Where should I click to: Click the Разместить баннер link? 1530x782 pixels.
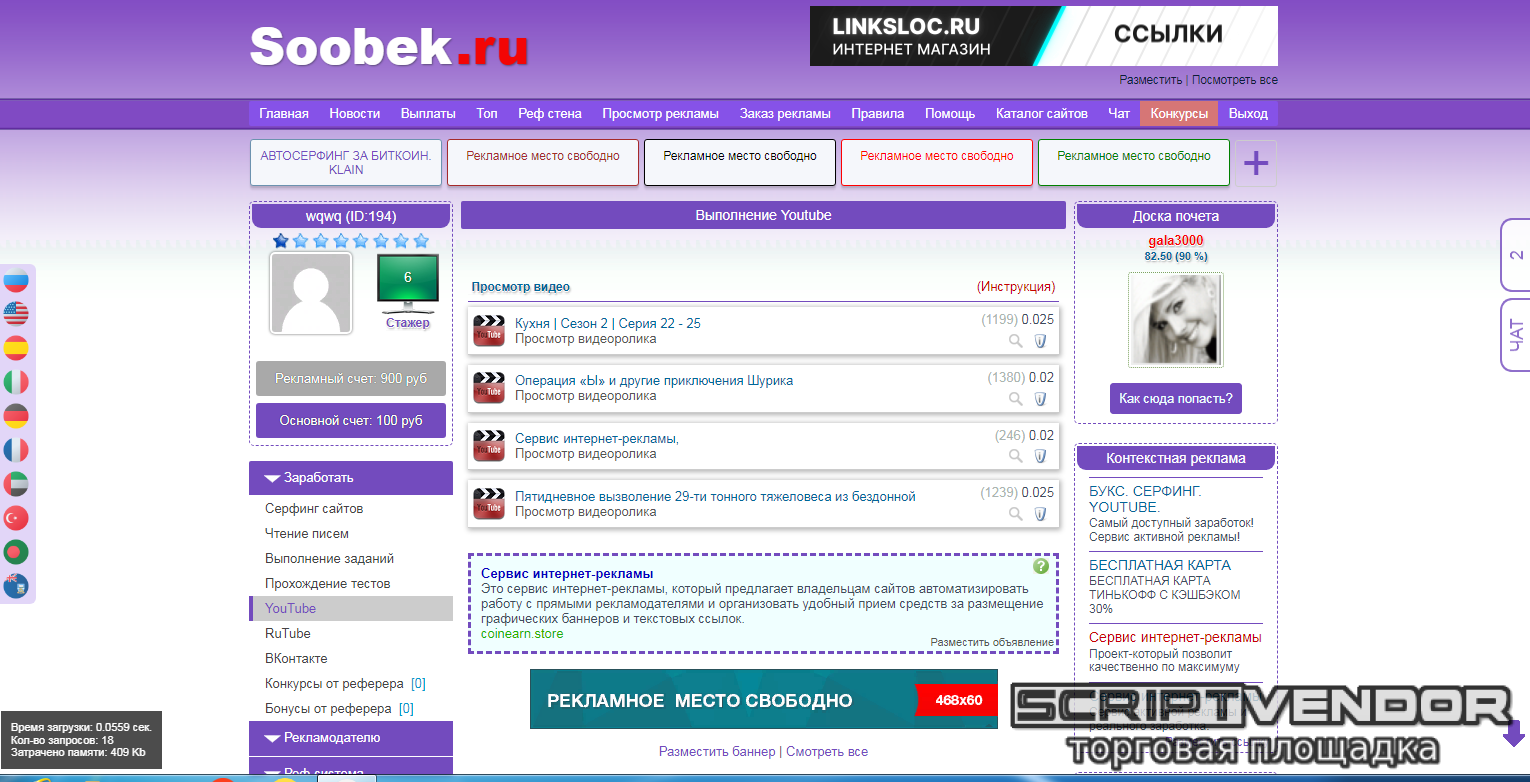click(x=717, y=751)
